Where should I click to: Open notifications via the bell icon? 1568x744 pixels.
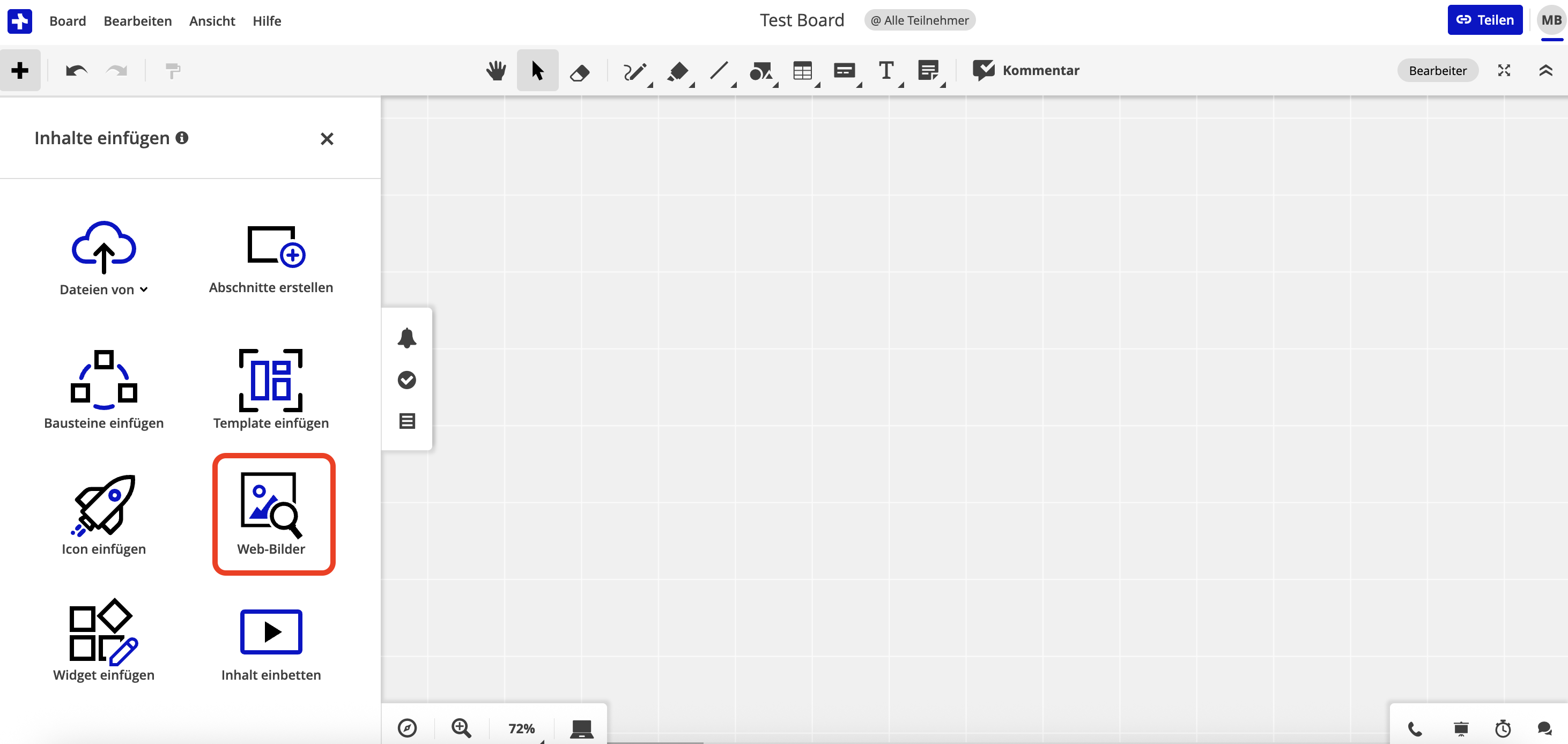[406, 338]
